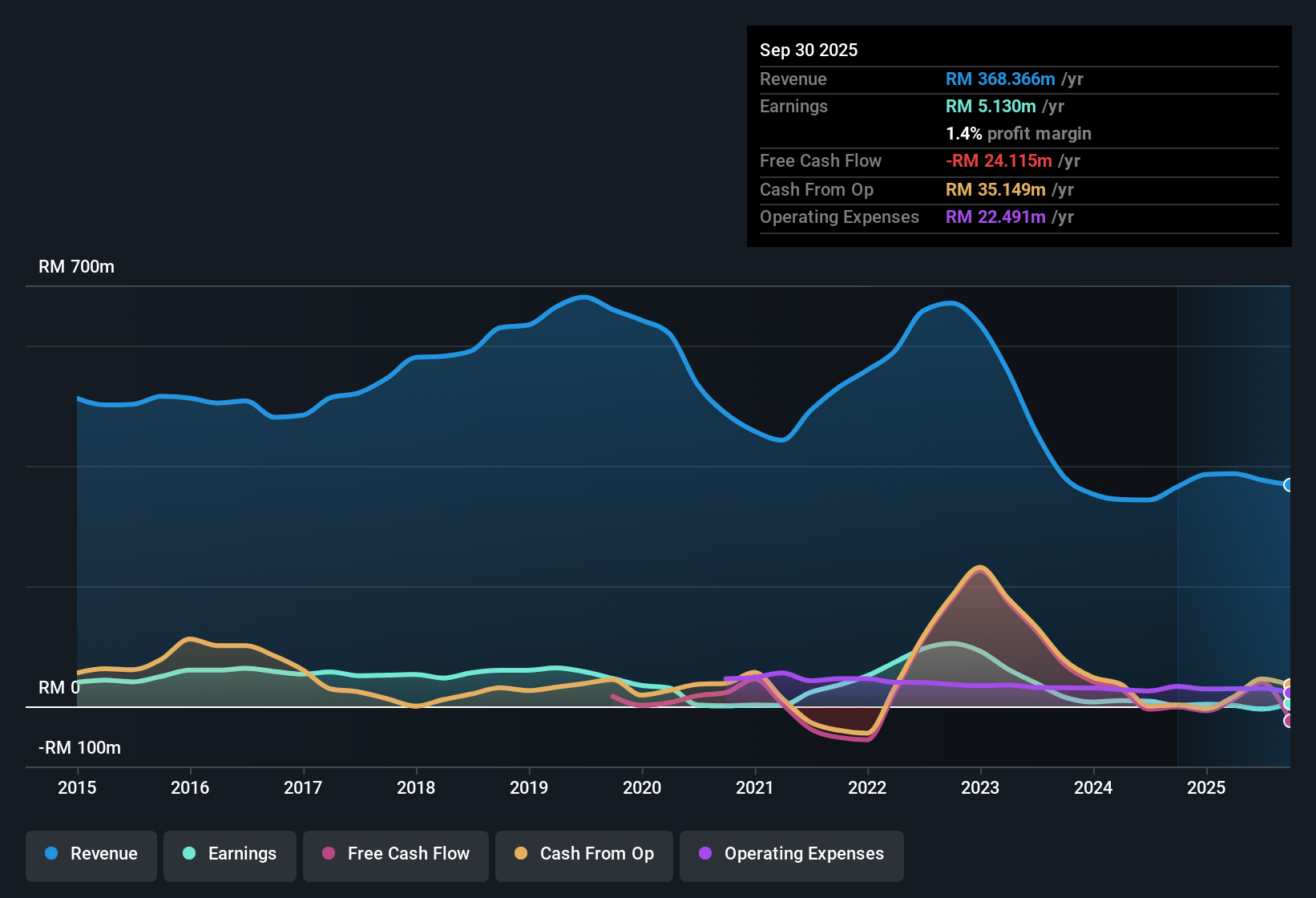Click the blue Revenue legend dot
The width and height of the screenshot is (1316, 898).
(x=51, y=854)
